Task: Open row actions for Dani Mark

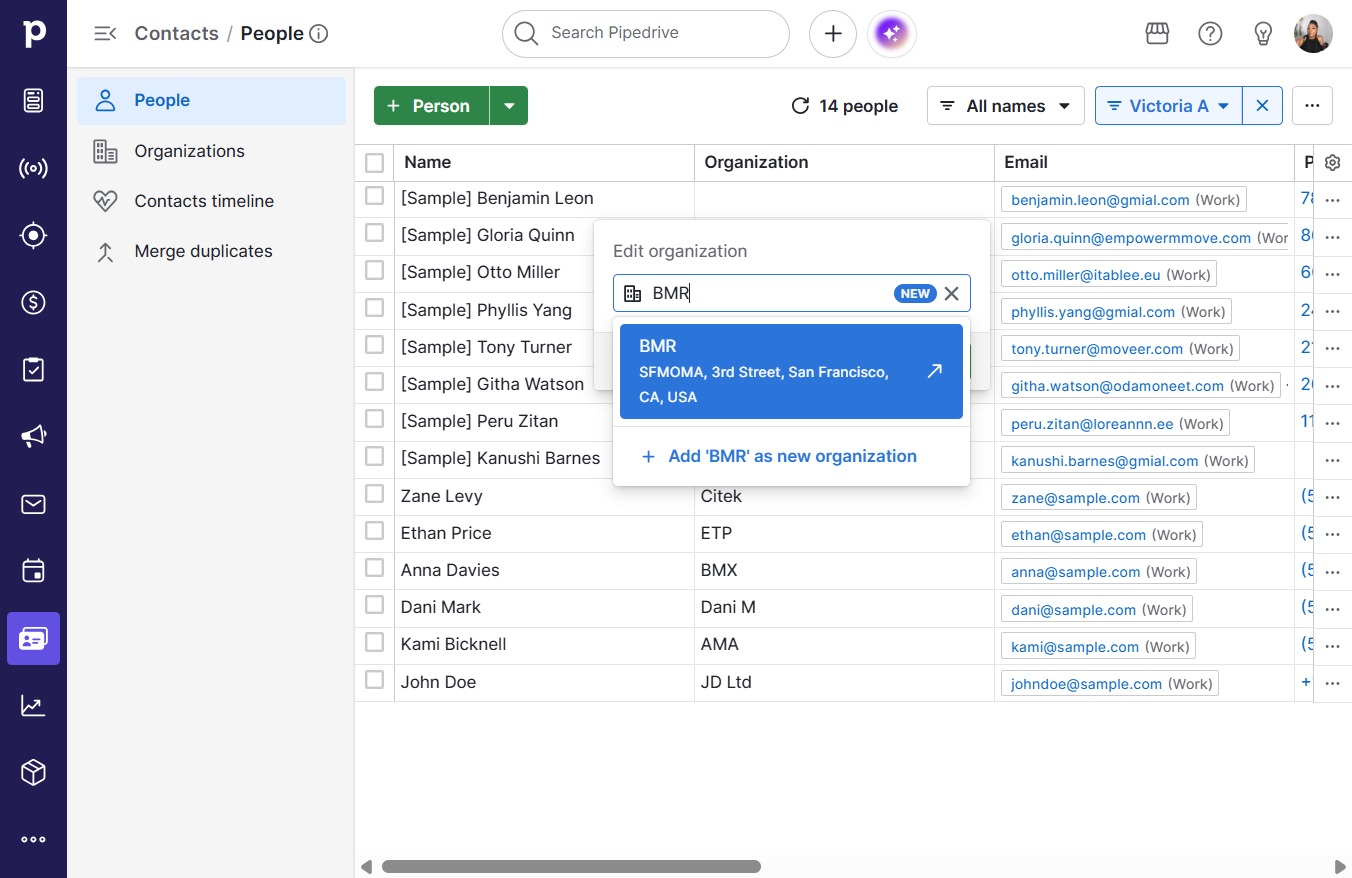Action: (1332, 609)
